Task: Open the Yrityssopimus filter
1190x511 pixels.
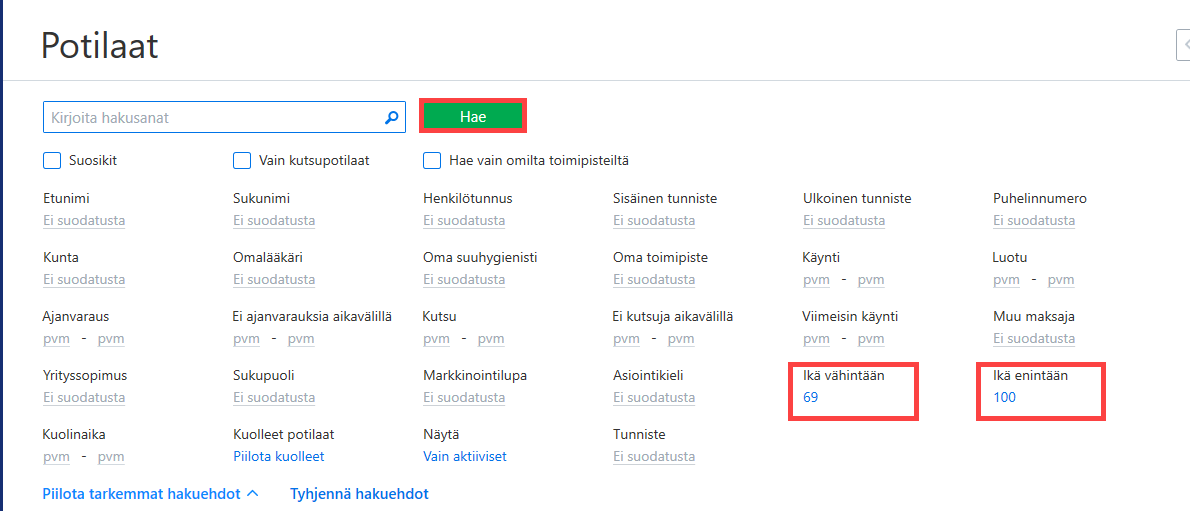Action: click(x=84, y=397)
